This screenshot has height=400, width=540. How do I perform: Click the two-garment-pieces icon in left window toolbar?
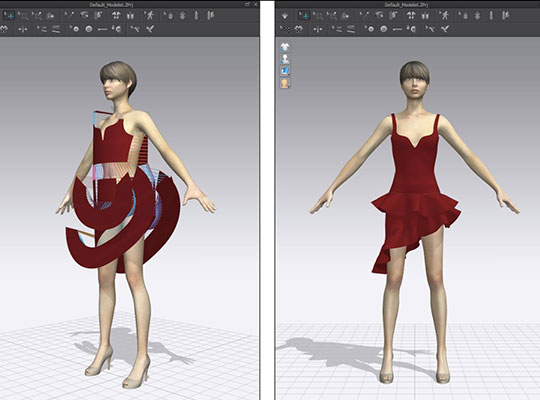tap(130, 16)
